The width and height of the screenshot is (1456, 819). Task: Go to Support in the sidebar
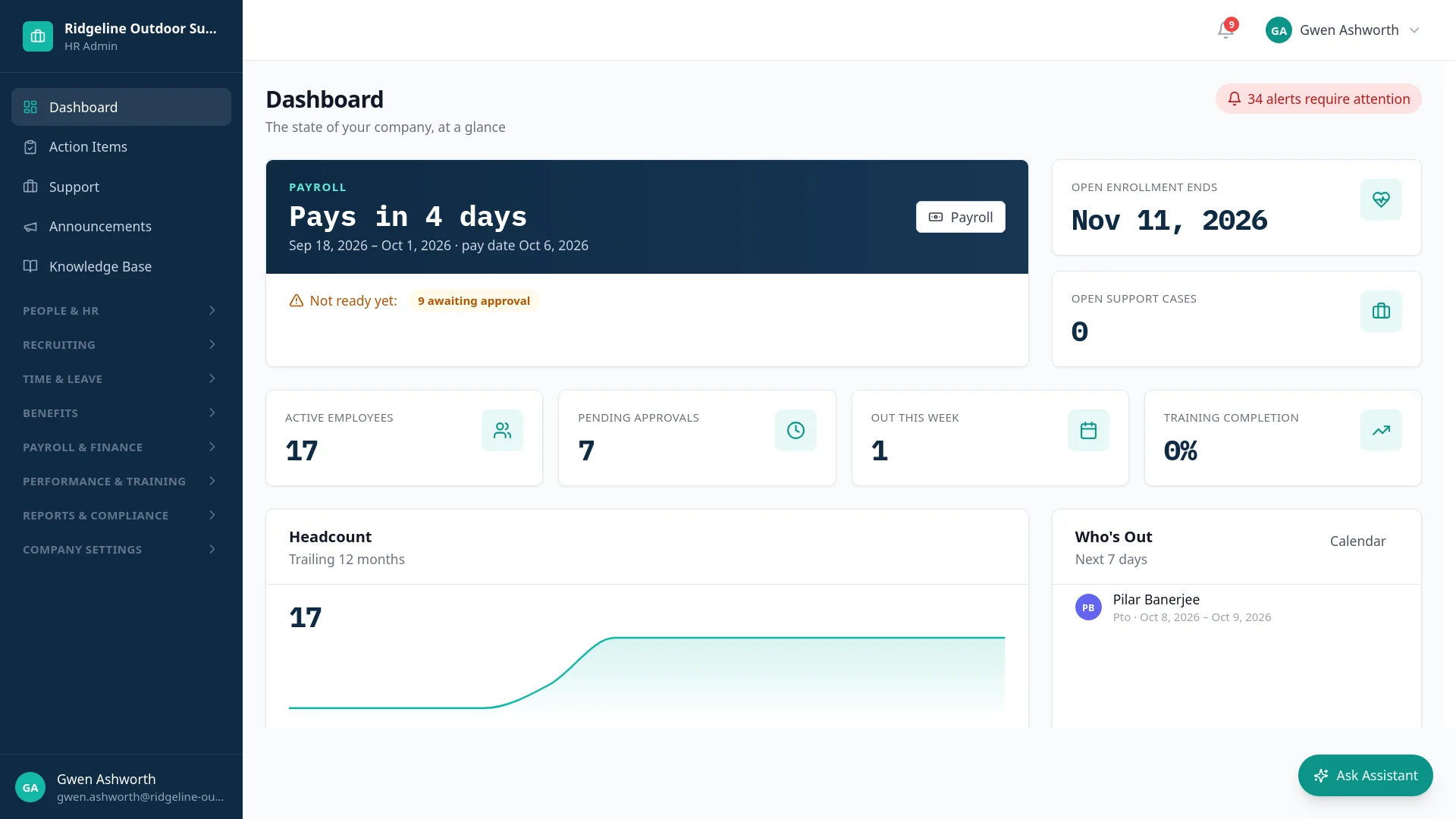pos(121,187)
